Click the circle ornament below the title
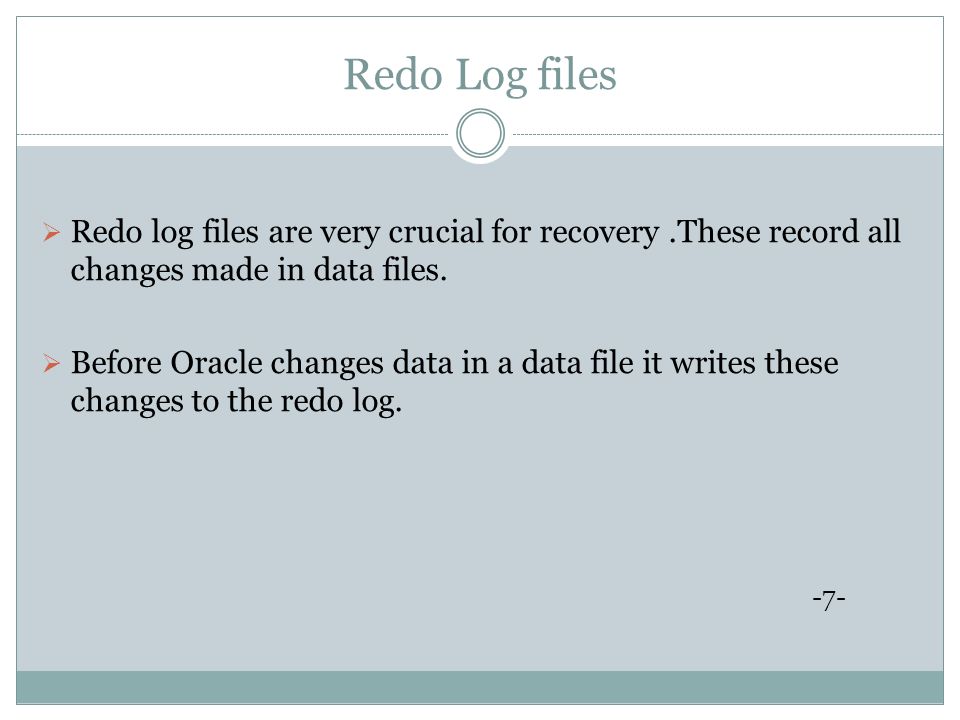This screenshot has height=720, width=960. 481,133
